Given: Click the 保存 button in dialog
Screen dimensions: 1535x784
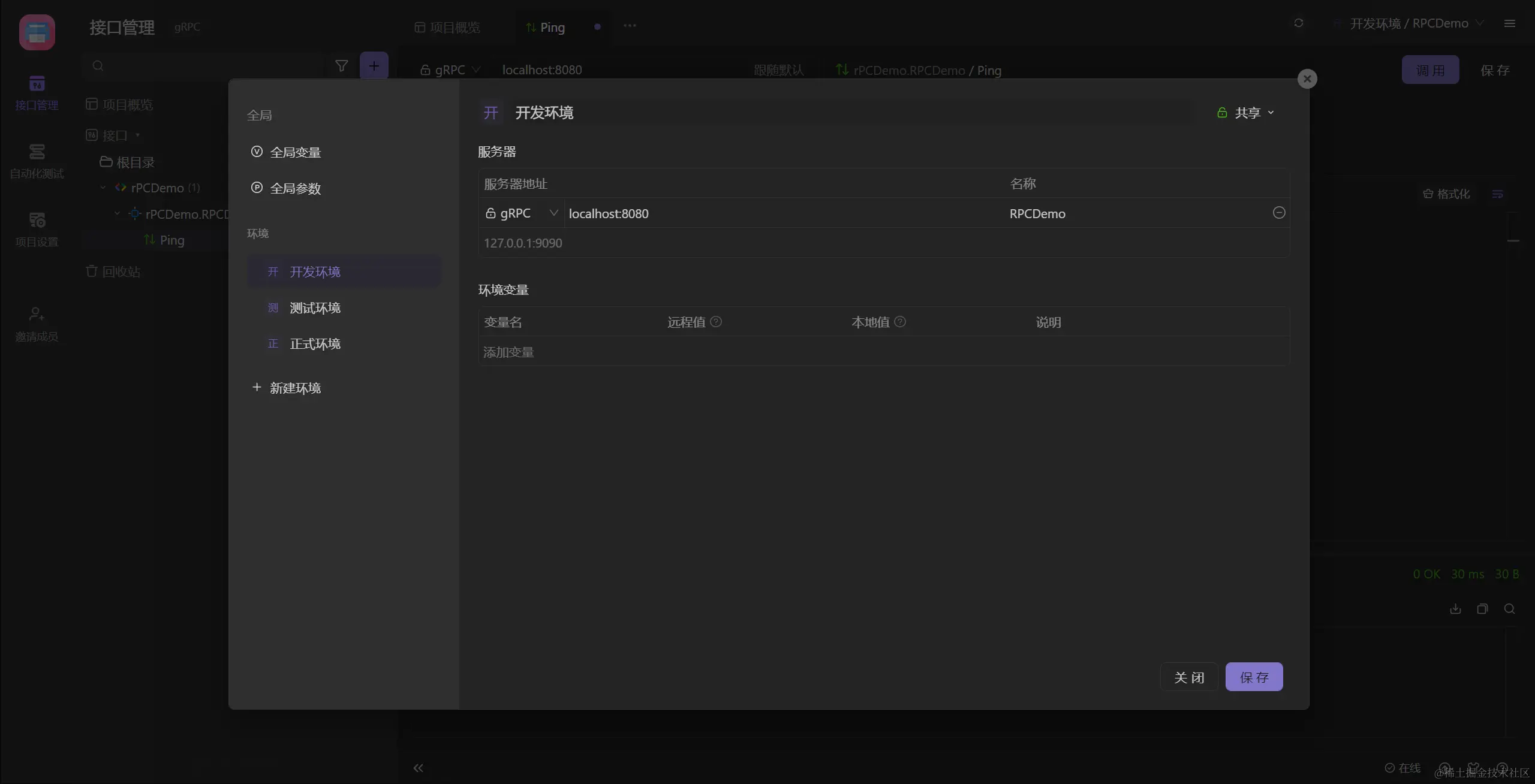Looking at the screenshot, I should coord(1254,677).
